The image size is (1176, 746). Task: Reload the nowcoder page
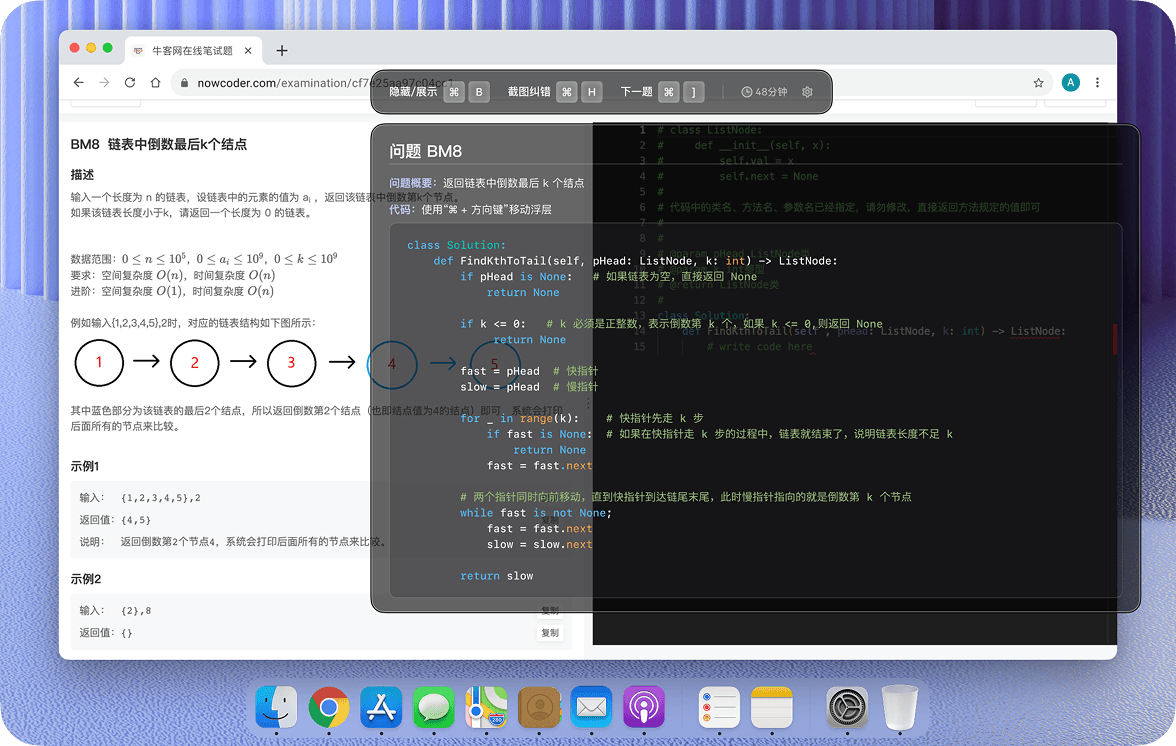point(129,83)
